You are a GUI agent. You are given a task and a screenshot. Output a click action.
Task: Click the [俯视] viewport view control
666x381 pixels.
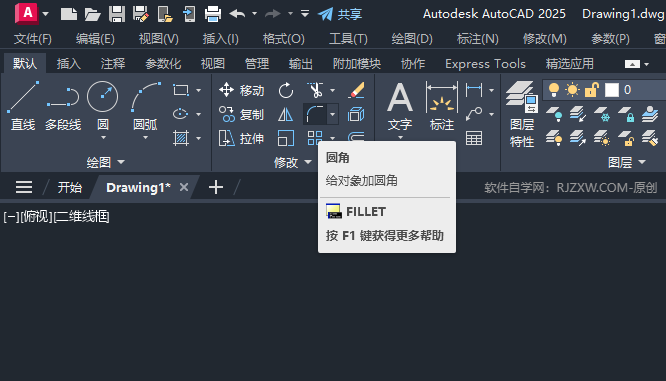(36, 217)
